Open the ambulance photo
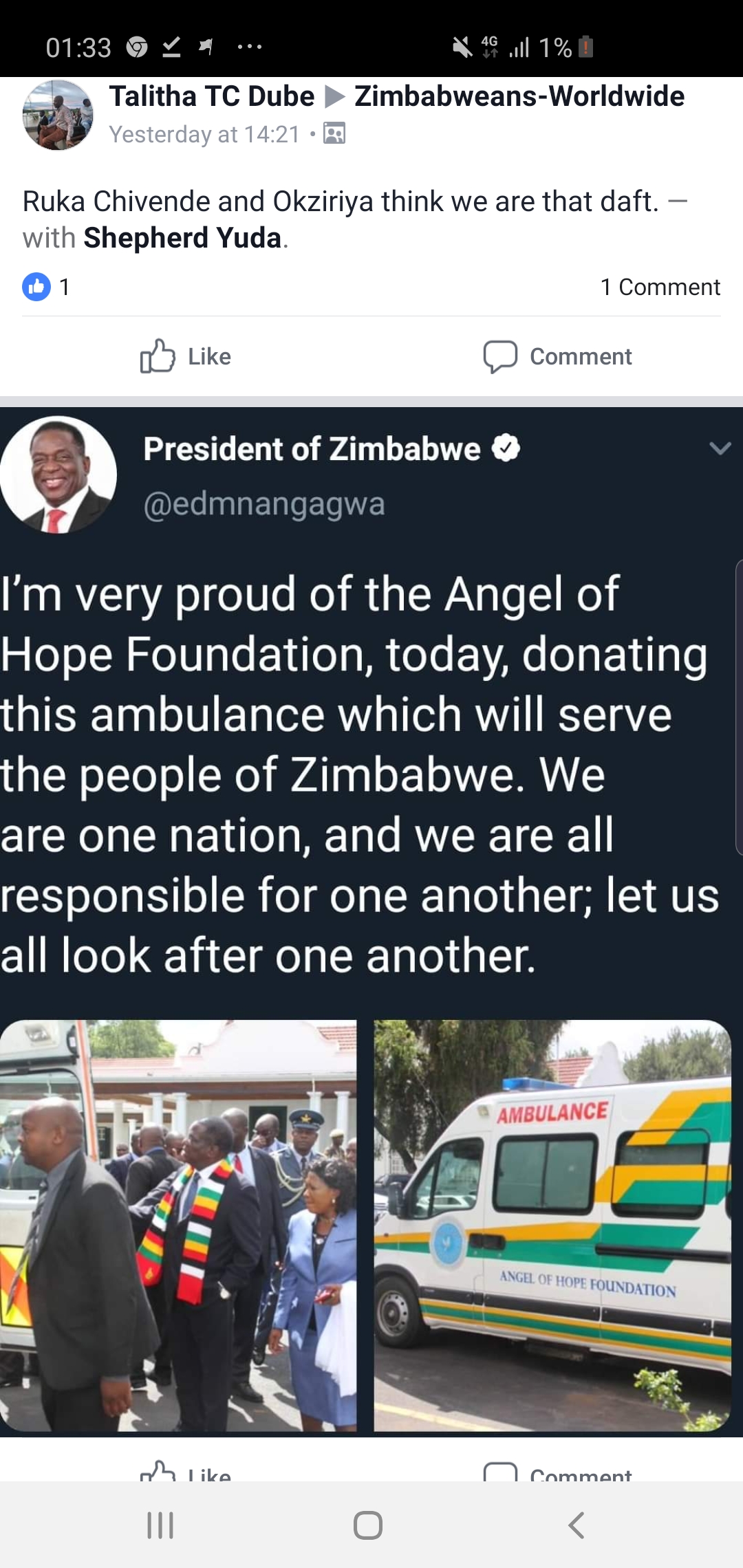 pyautogui.click(x=552, y=1226)
